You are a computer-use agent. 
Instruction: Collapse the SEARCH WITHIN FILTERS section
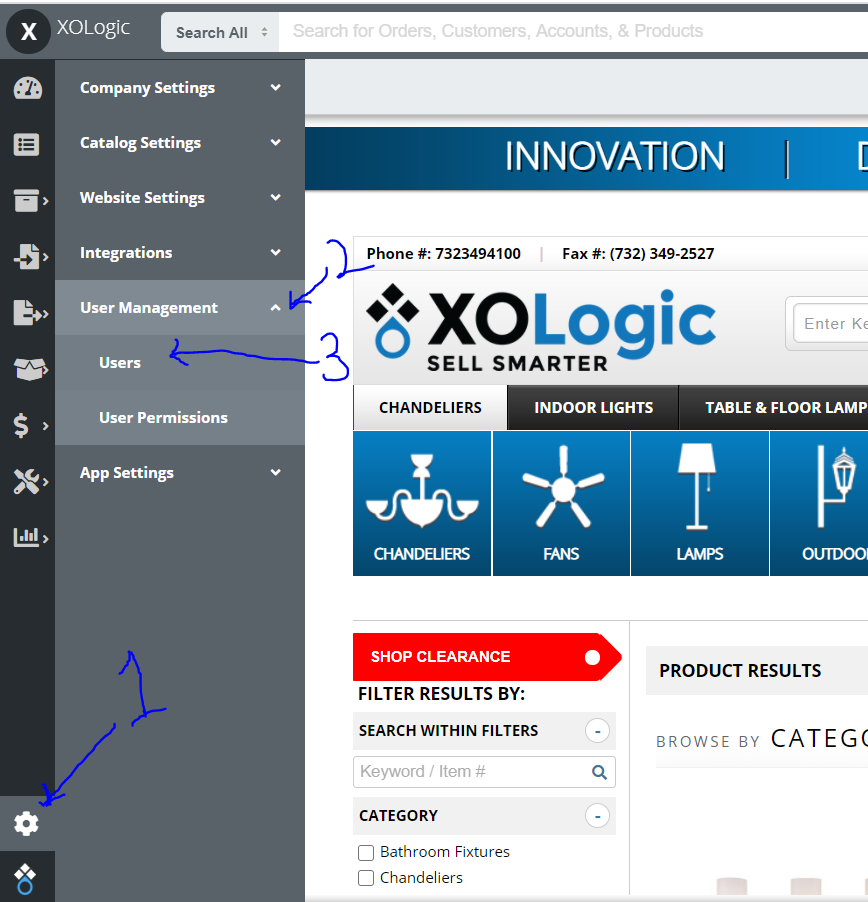point(597,731)
